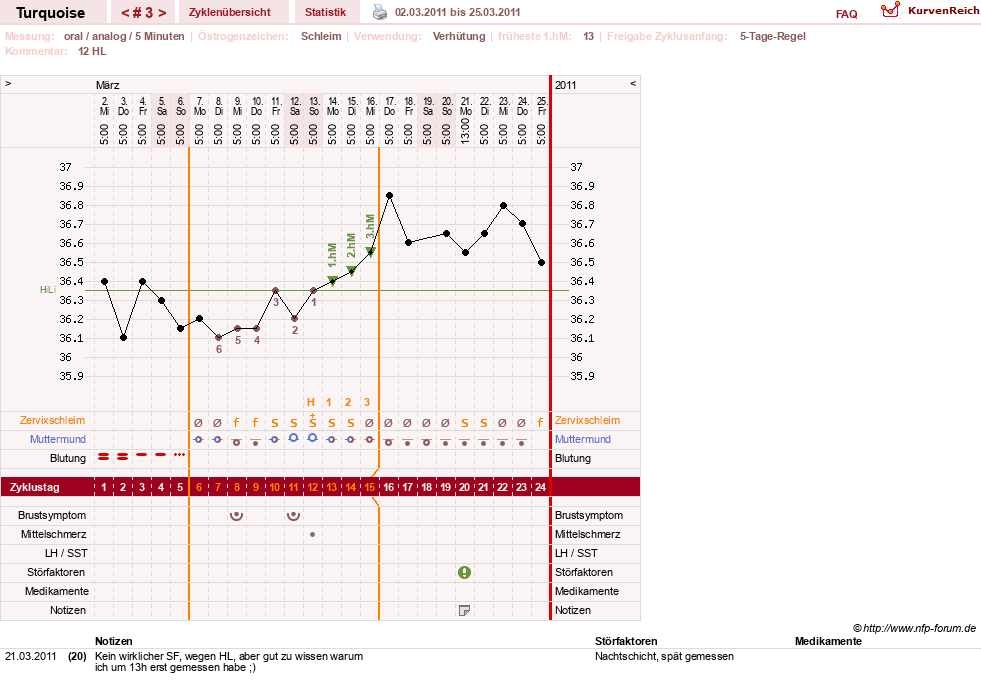Click the left Muttermund row label
Viewport: 981px width, 694px height.
point(58,439)
